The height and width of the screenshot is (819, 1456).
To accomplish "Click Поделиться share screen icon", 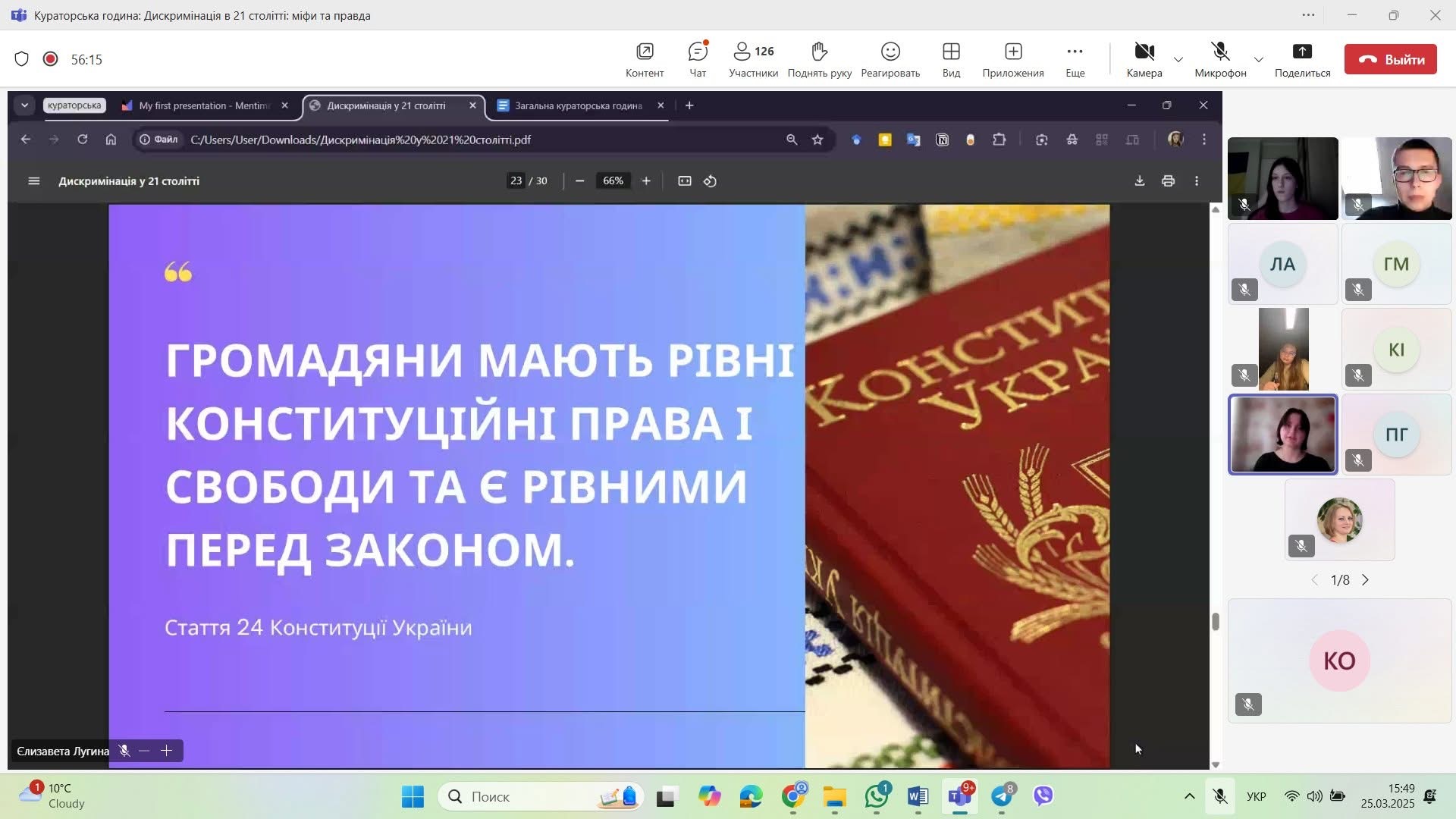I will 1301,59.
